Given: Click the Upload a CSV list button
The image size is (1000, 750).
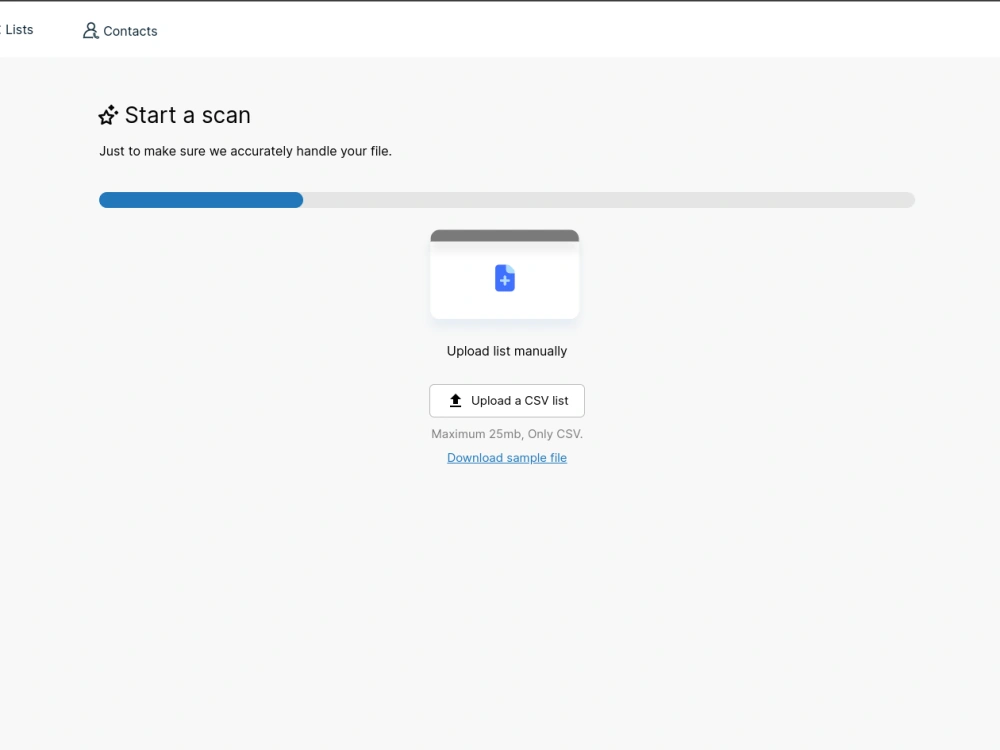Looking at the screenshot, I should tap(507, 401).
